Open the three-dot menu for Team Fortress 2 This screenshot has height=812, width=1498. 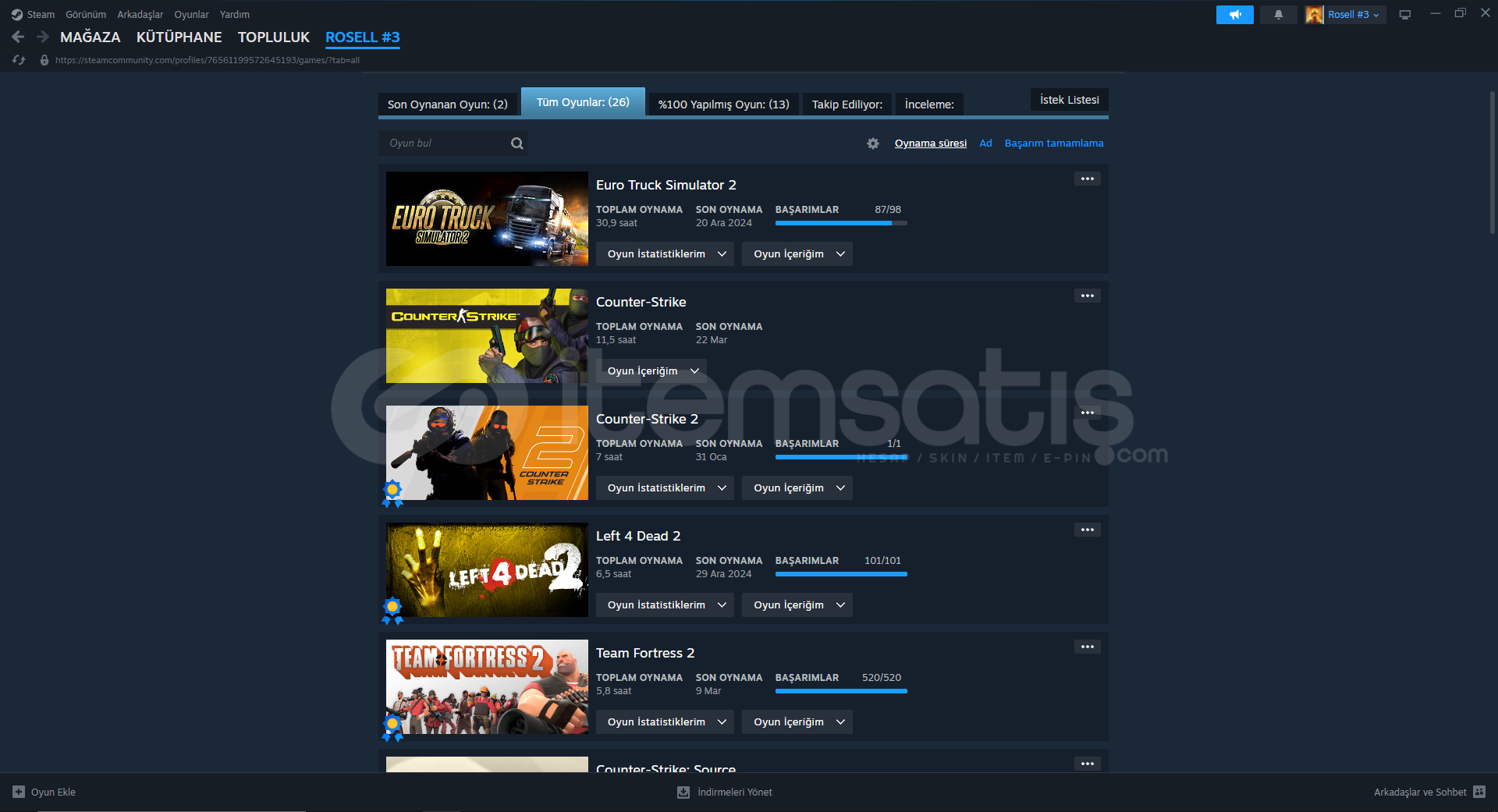click(x=1088, y=647)
